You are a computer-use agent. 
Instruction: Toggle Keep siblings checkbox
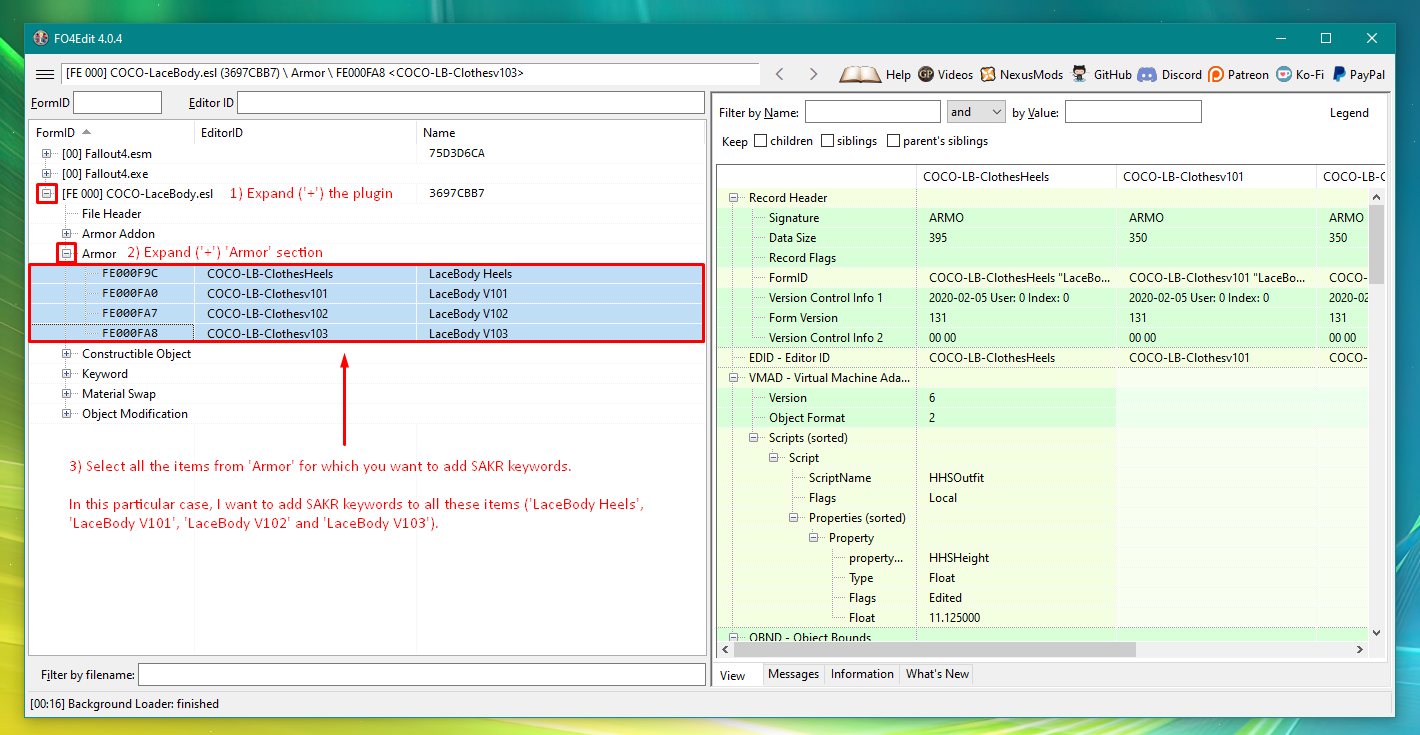827,141
